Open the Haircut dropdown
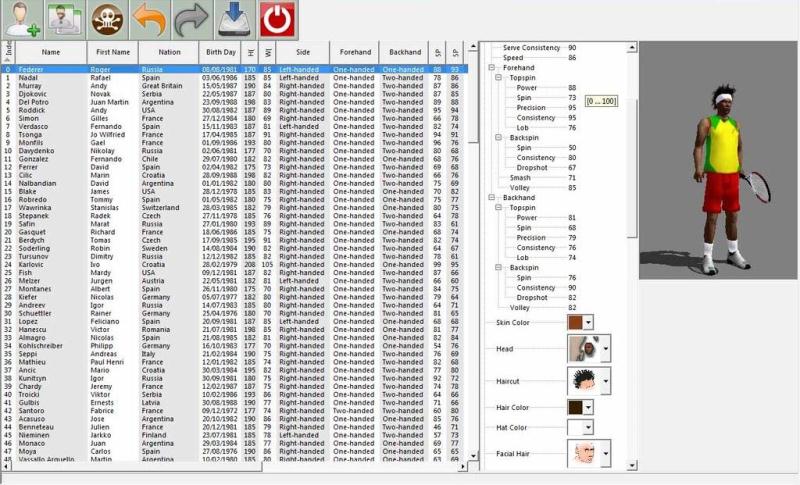 (x=605, y=380)
